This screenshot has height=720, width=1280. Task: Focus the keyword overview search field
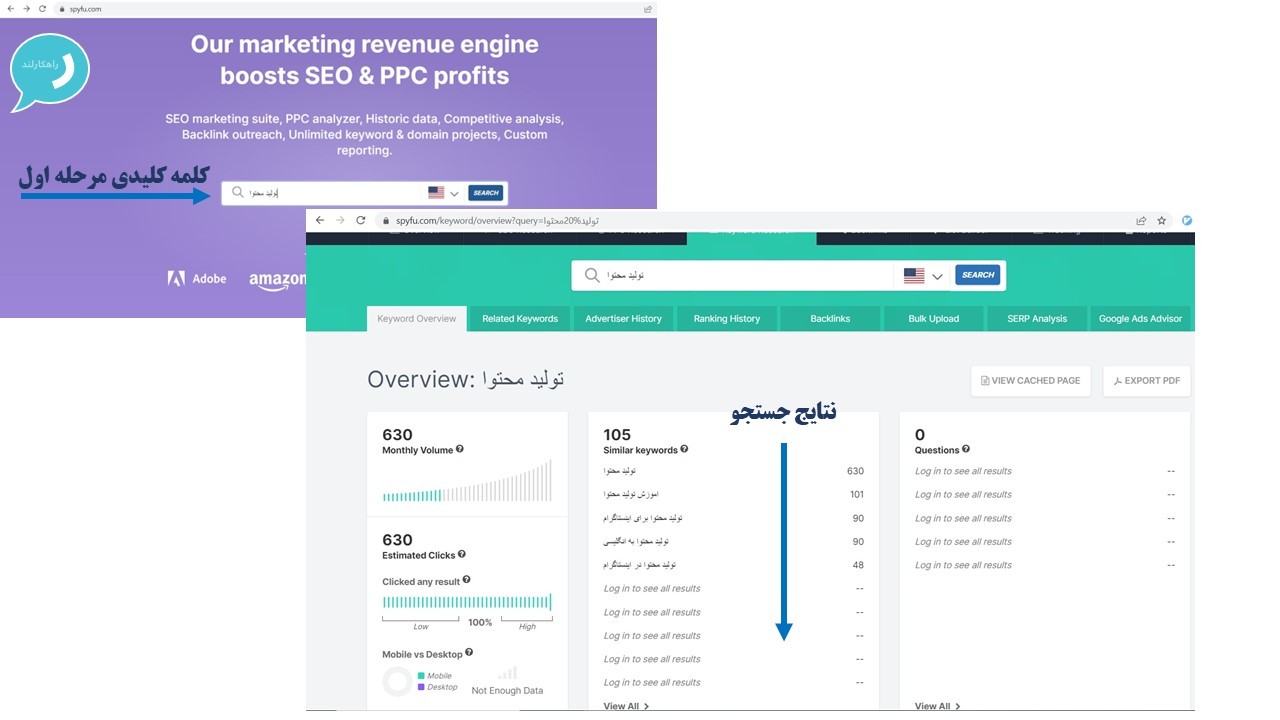[x=750, y=275]
